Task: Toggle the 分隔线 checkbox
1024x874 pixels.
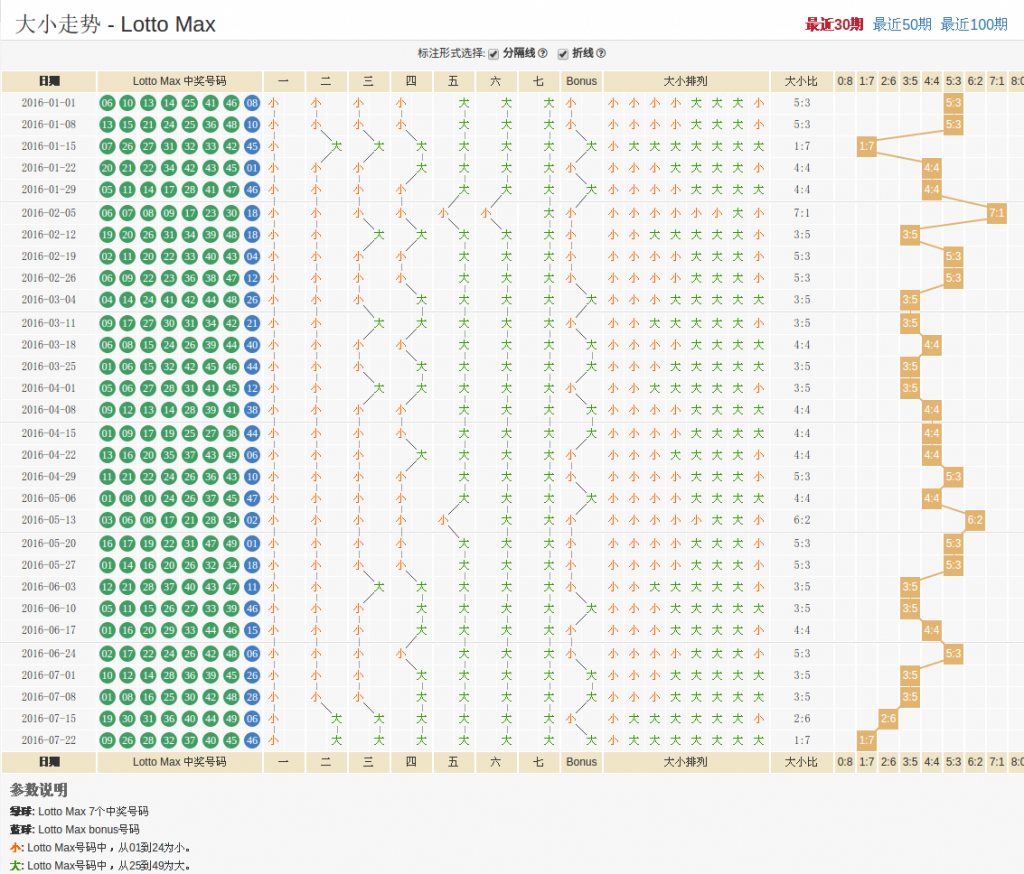Action: pyautogui.click(x=494, y=54)
